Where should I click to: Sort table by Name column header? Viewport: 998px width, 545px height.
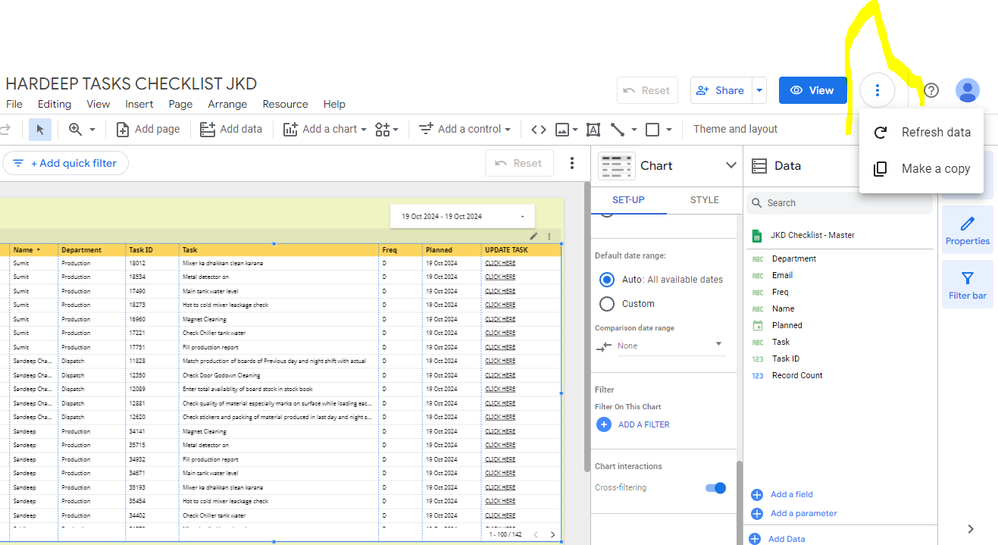25,250
